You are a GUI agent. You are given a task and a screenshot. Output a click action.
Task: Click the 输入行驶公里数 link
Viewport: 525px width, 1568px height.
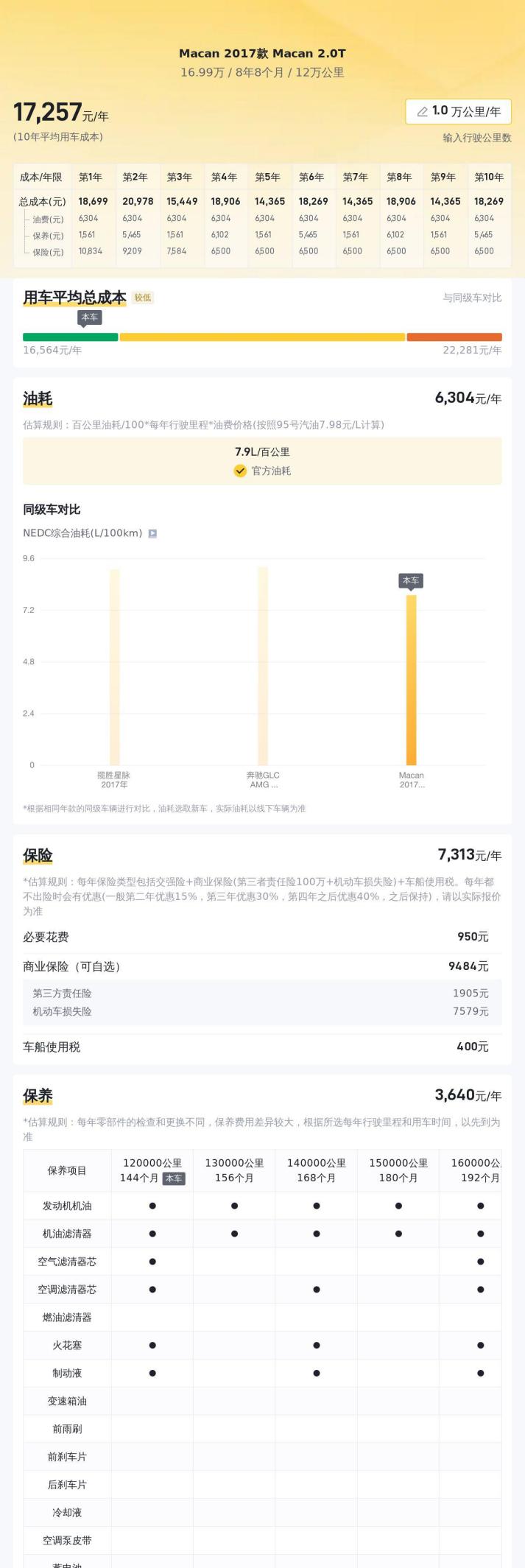476,138
